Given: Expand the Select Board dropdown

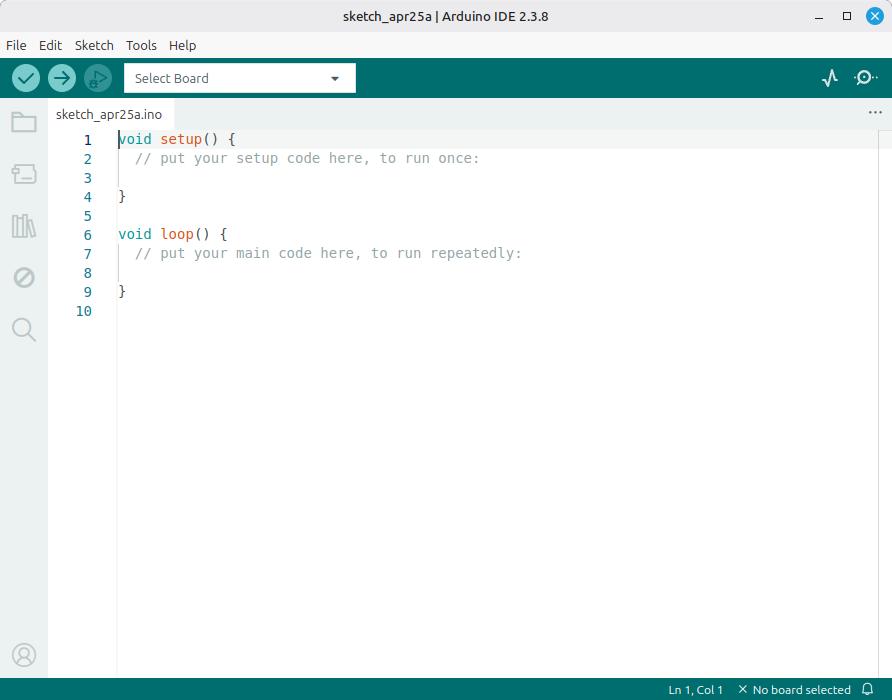Looking at the screenshot, I should (239, 78).
